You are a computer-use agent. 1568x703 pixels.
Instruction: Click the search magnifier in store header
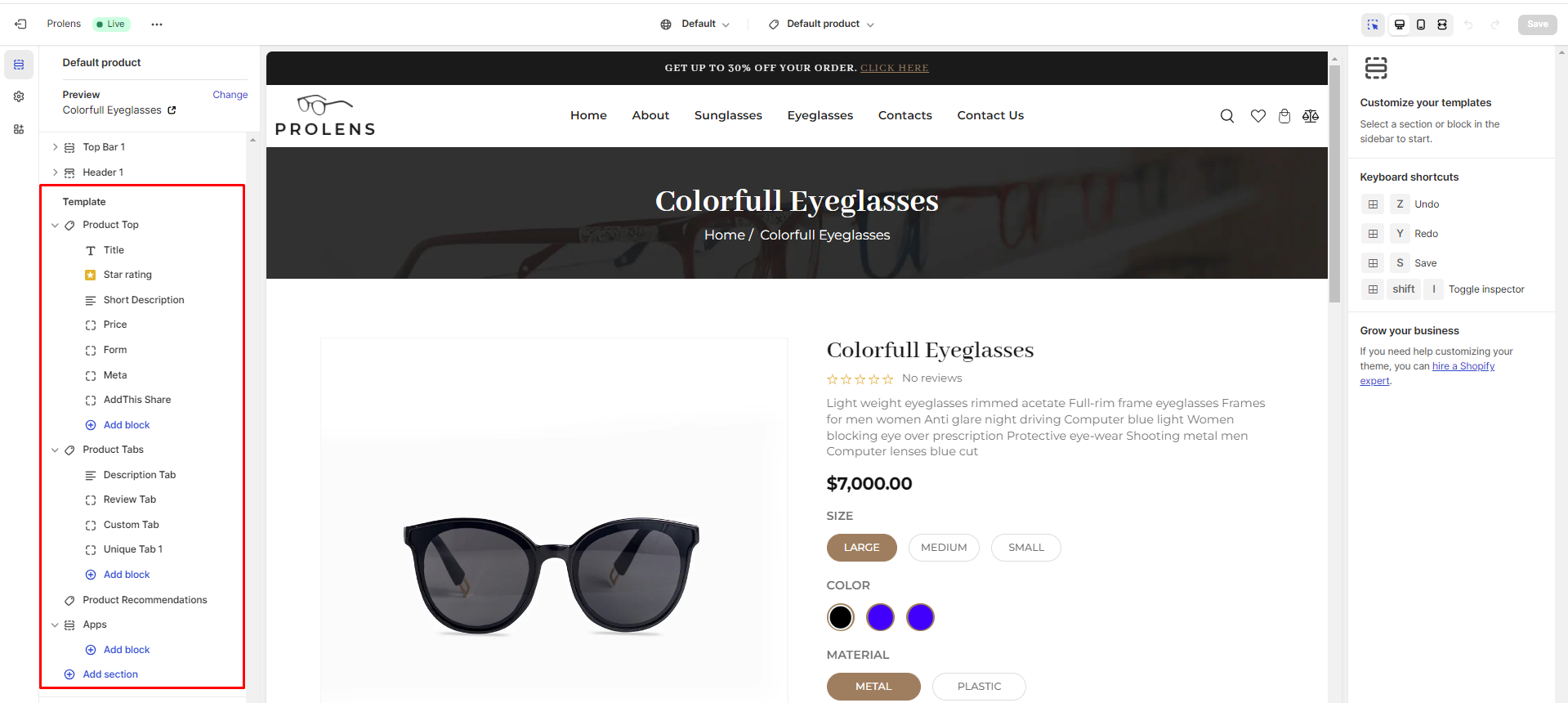click(x=1227, y=116)
